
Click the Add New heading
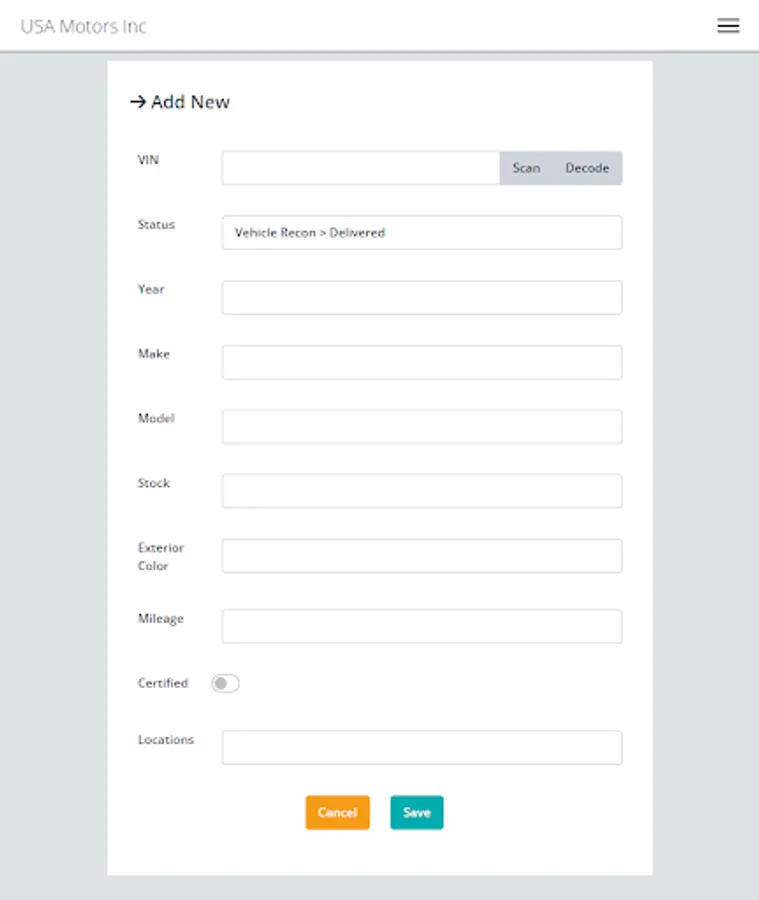click(190, 102)
